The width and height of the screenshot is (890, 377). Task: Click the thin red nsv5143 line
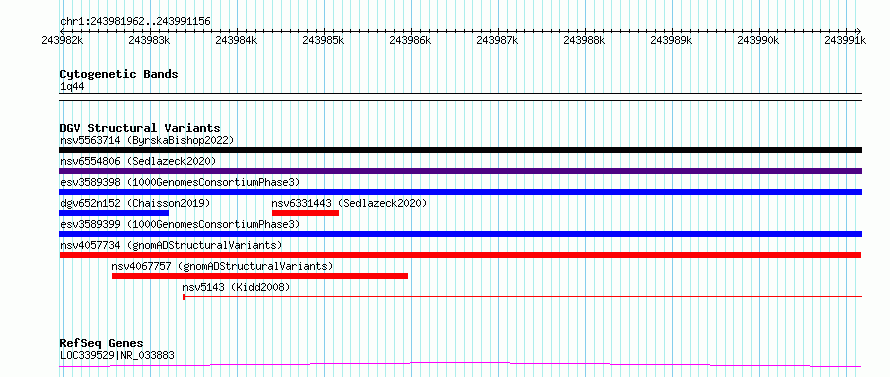[x=522, y=297]
